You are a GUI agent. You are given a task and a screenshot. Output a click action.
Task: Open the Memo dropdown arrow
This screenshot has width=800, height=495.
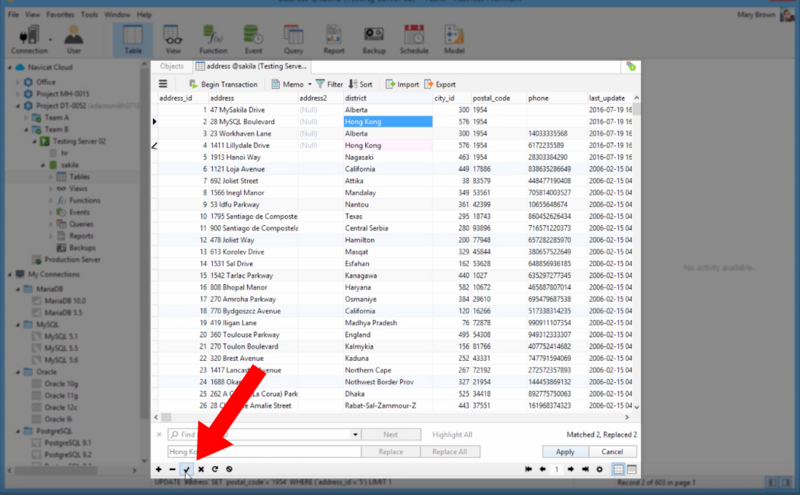pos(310,84)
